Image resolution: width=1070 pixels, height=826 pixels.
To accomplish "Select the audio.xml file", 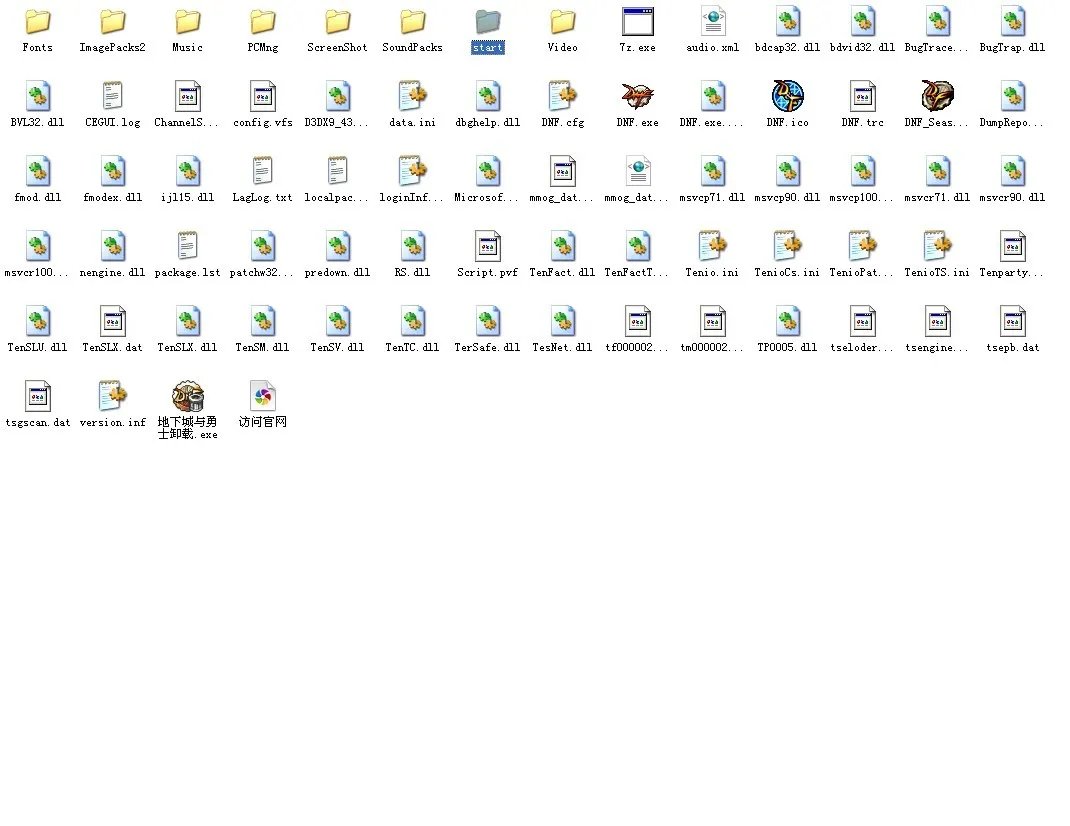I will (712, 22).
